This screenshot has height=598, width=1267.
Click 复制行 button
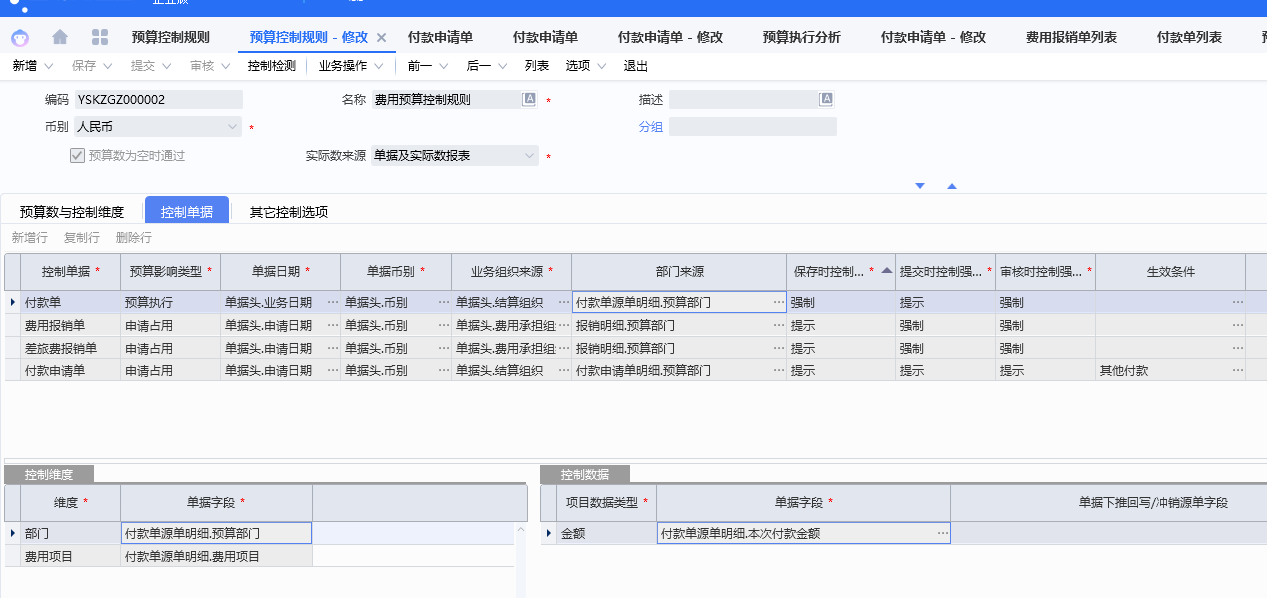82,238
